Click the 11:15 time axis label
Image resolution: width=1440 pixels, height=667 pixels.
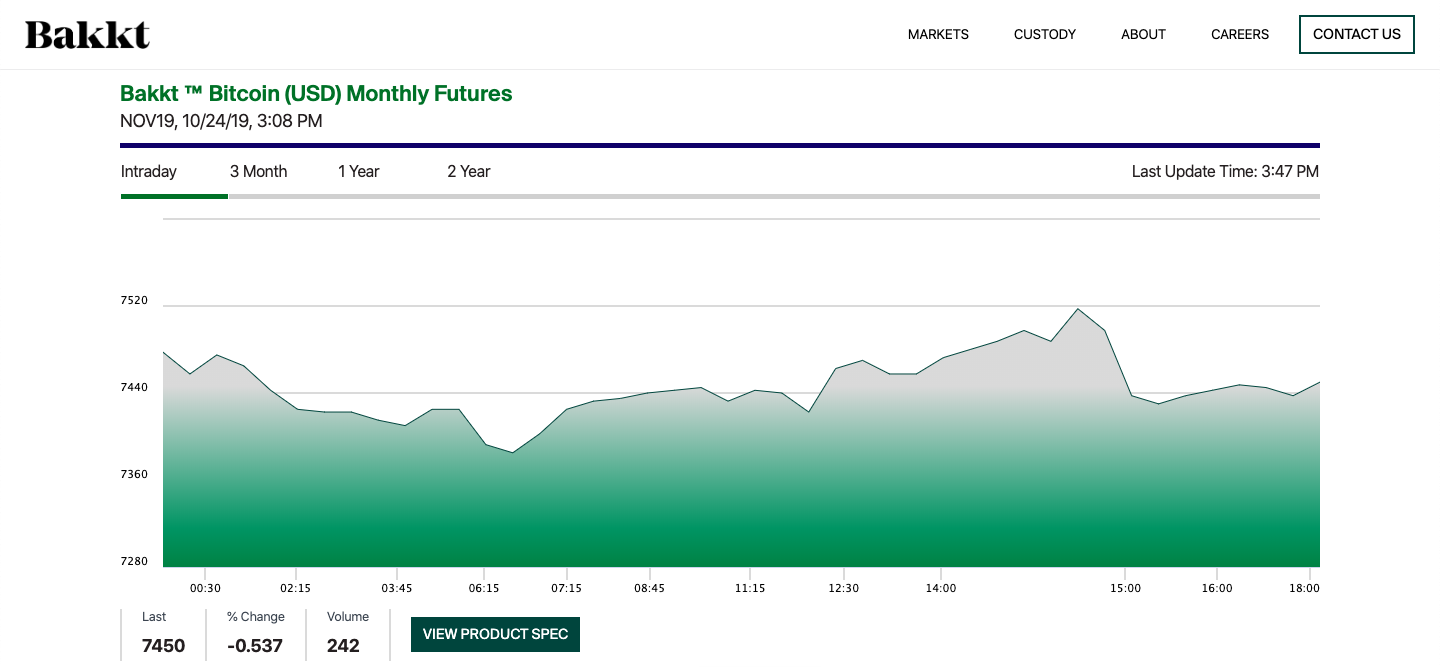tap(750, 588)
